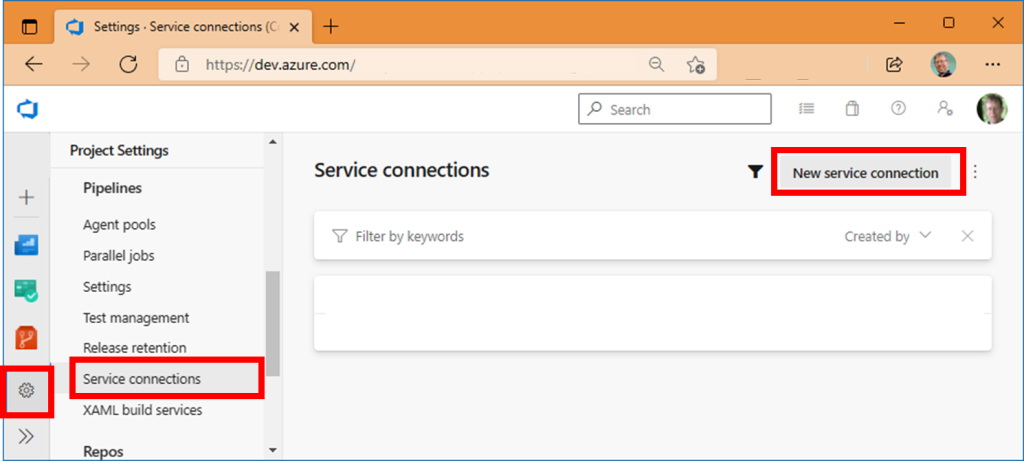Open the help question mark icon
The image size is (1024, 461).
pyautogui.click(x=898, y=109)
